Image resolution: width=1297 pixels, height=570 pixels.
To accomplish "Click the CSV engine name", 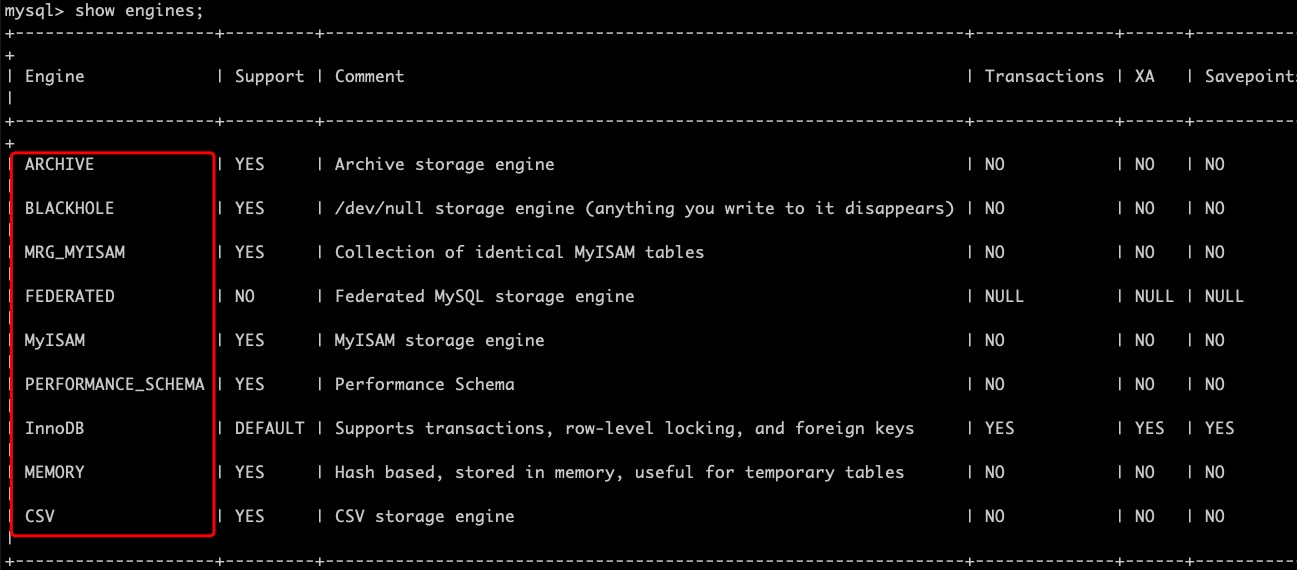I will click(40, 516).
